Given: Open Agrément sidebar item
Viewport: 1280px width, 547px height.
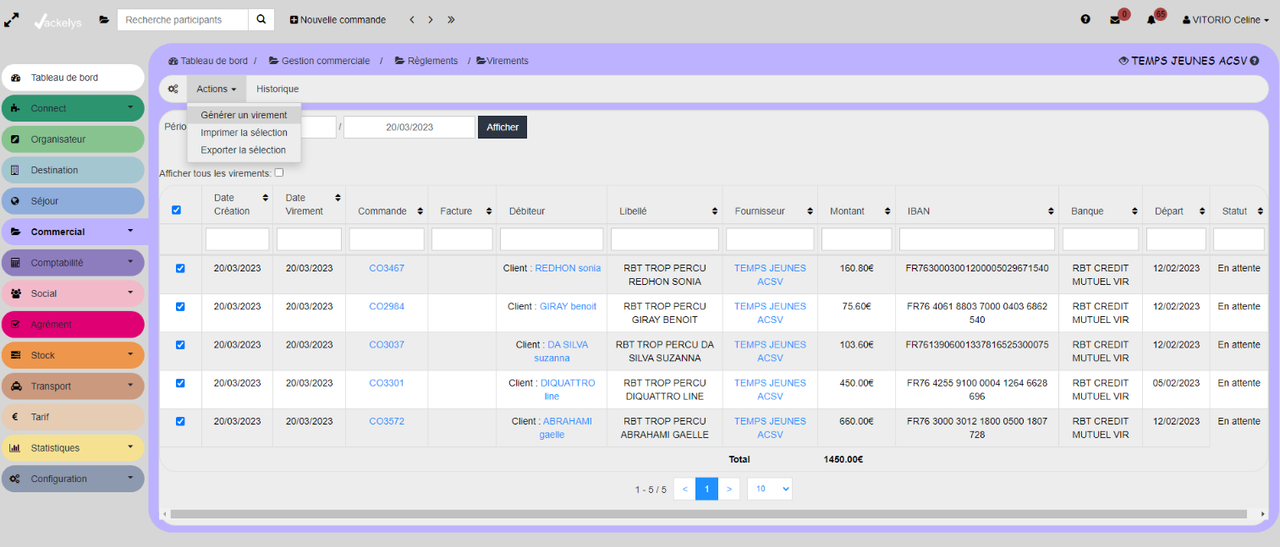Looking at the screenshot, I should pos(73,325).
